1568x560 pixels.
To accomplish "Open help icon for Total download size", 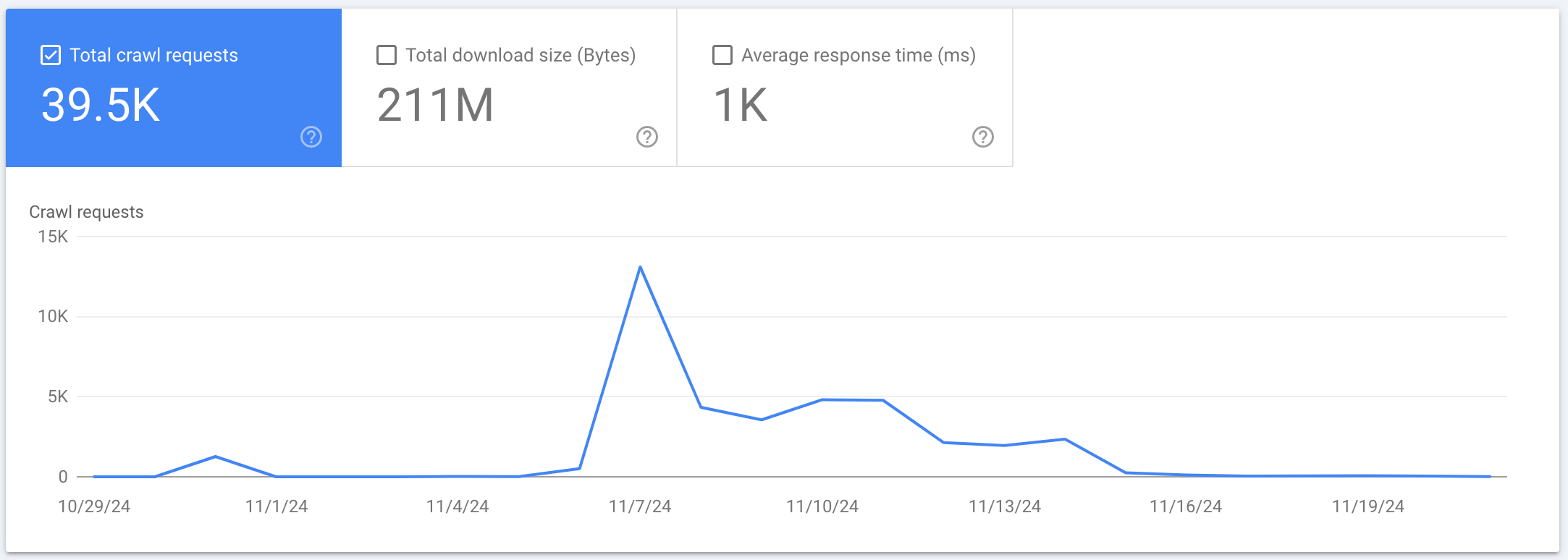I will (647, 137).
